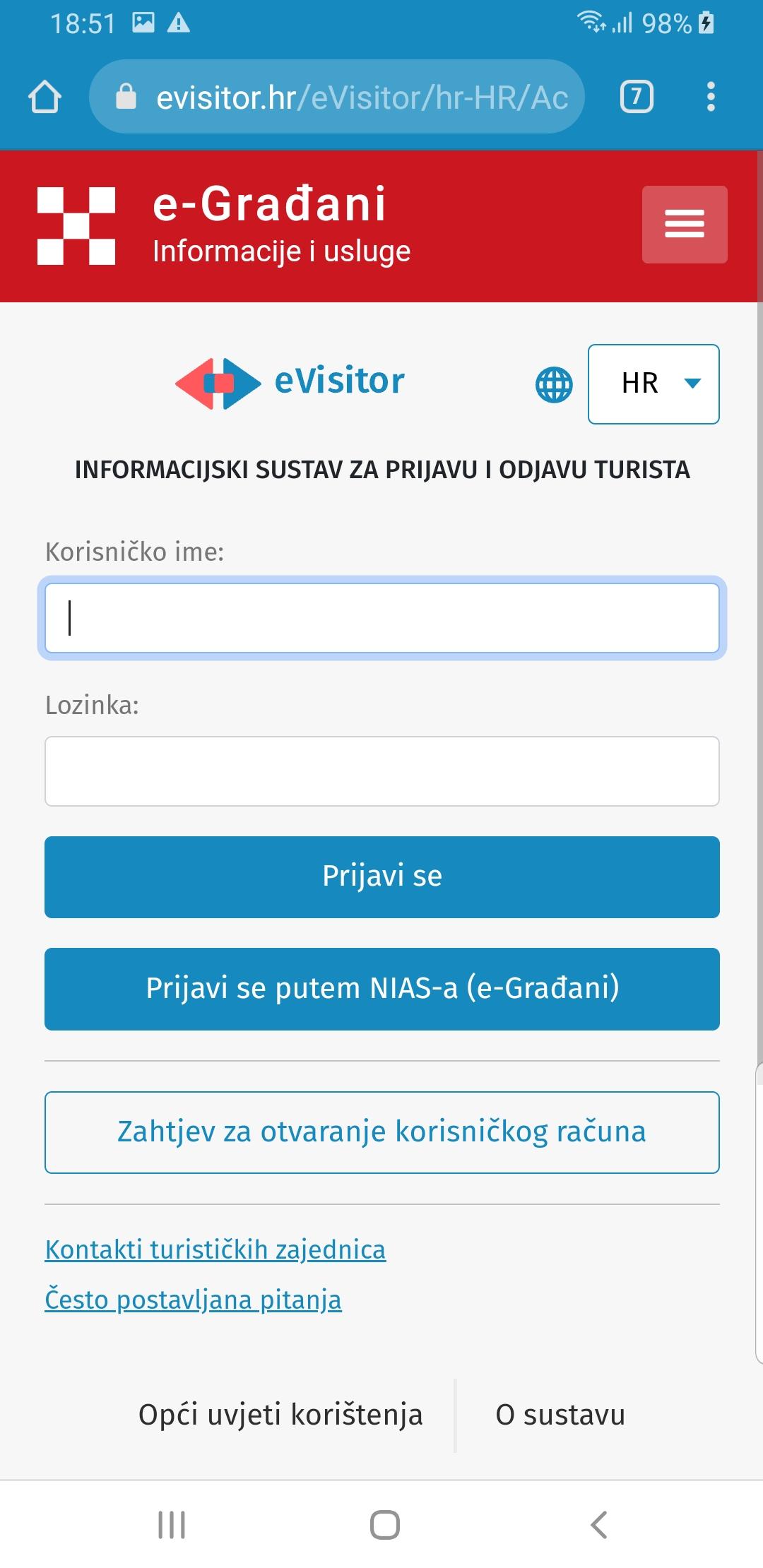Click the Prijavi se button
Viewport: 763px width, 1568px height.
click(x=382, y=877)
